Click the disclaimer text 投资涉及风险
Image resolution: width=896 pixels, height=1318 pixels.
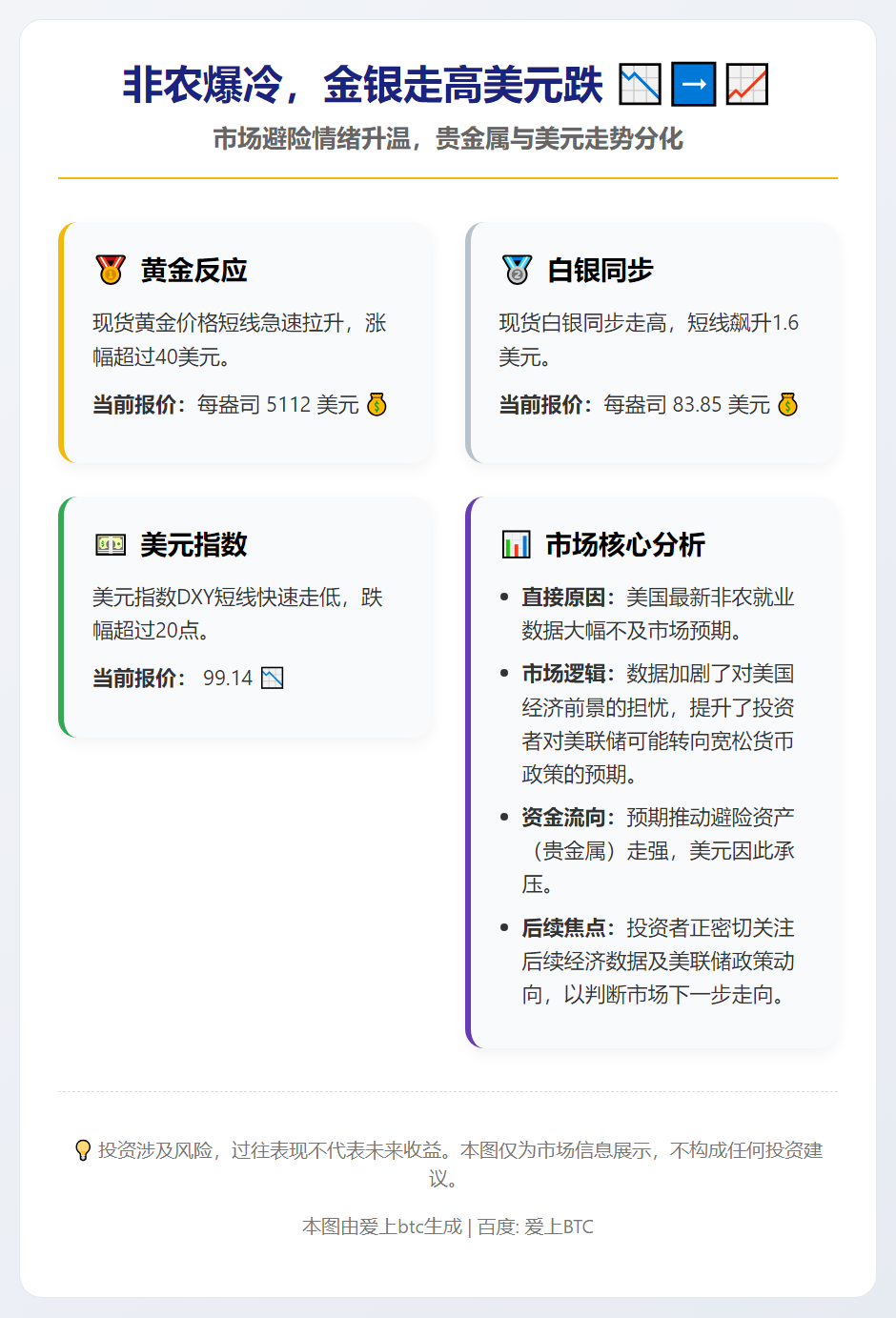click(155, 1150)
